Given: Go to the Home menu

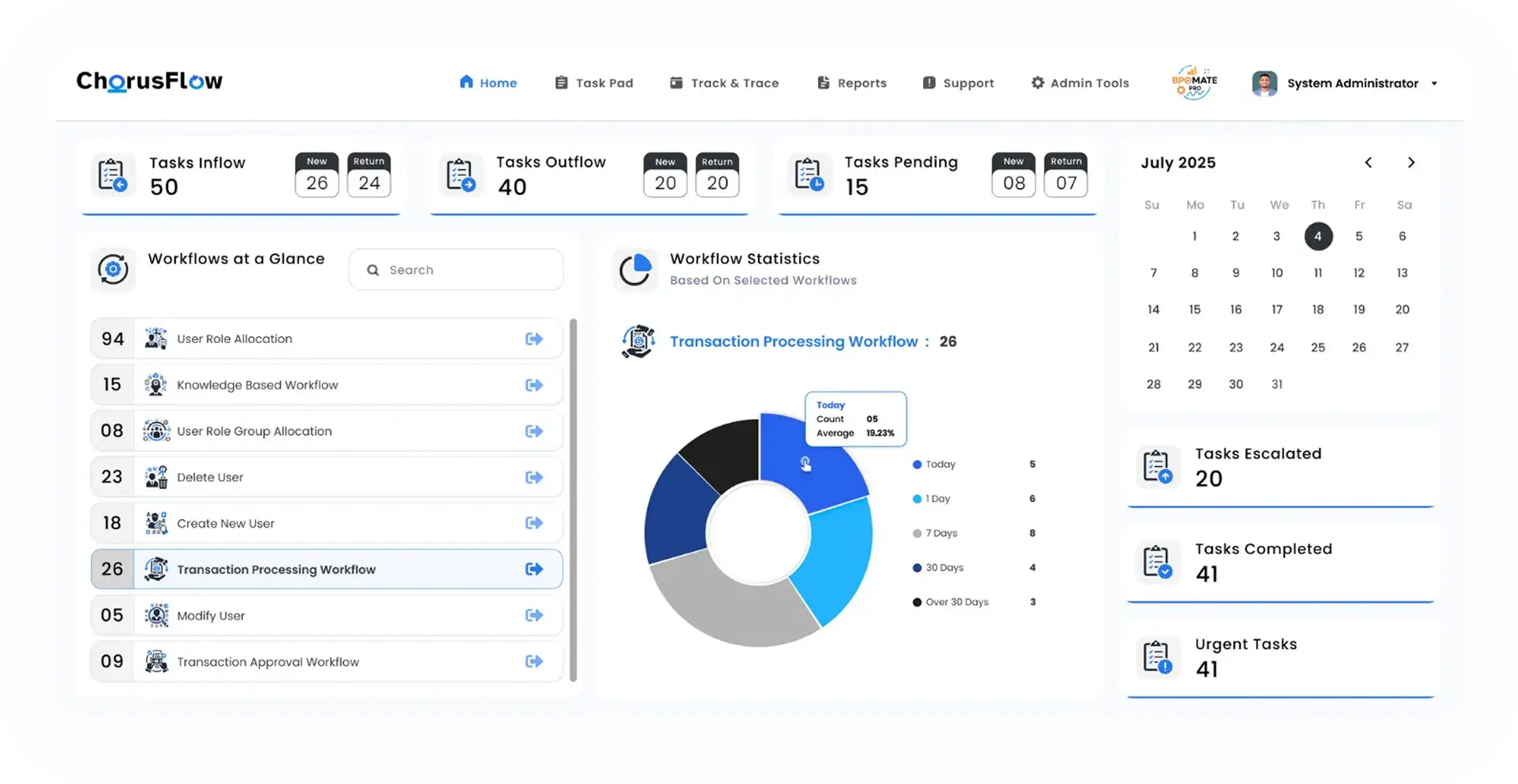Looking at the screenshot, I should 488,82.
